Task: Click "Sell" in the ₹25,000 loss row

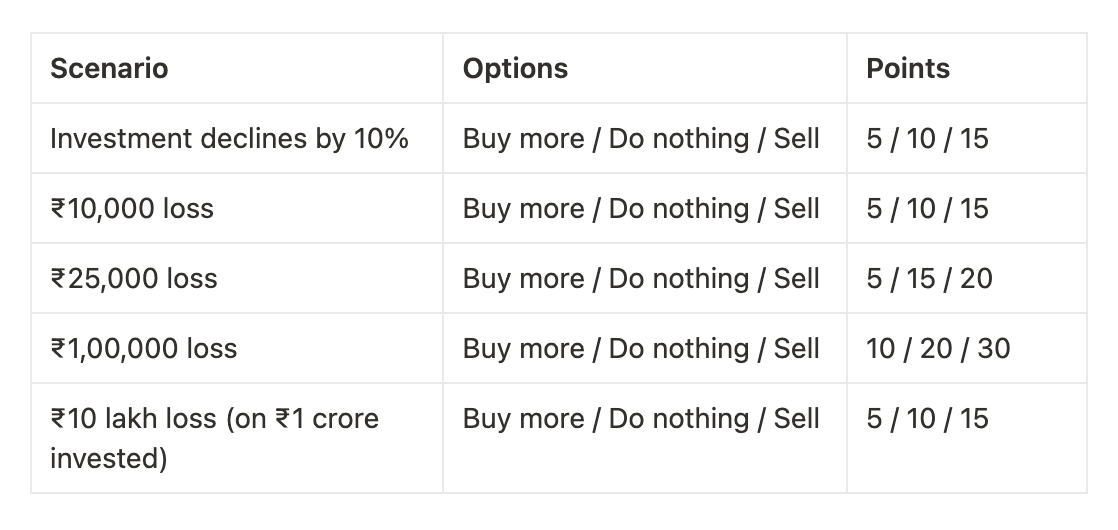Action: pos(797,278)
